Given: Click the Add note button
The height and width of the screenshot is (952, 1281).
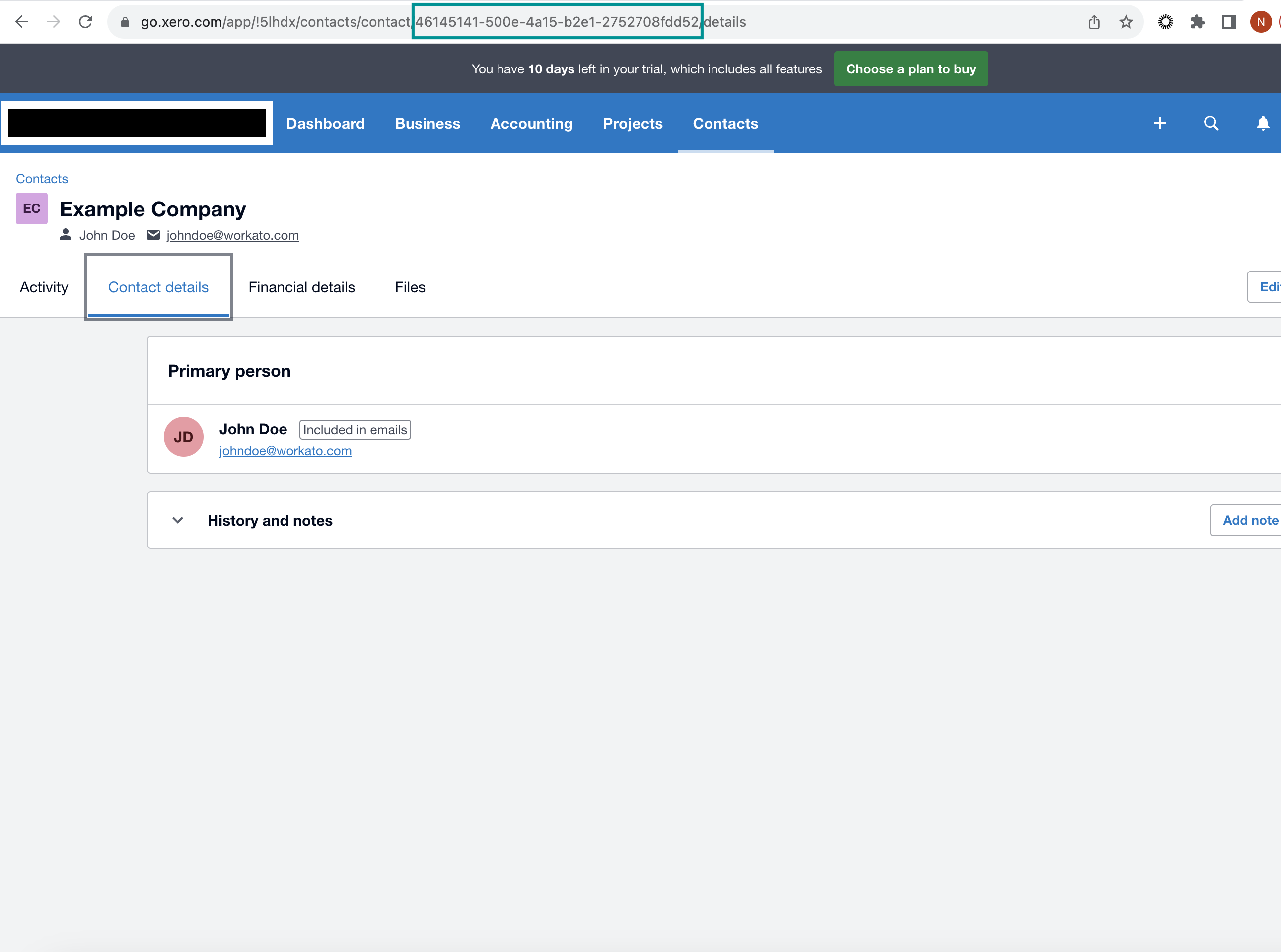Looking at the screenshot, I should coord(1249,520).
